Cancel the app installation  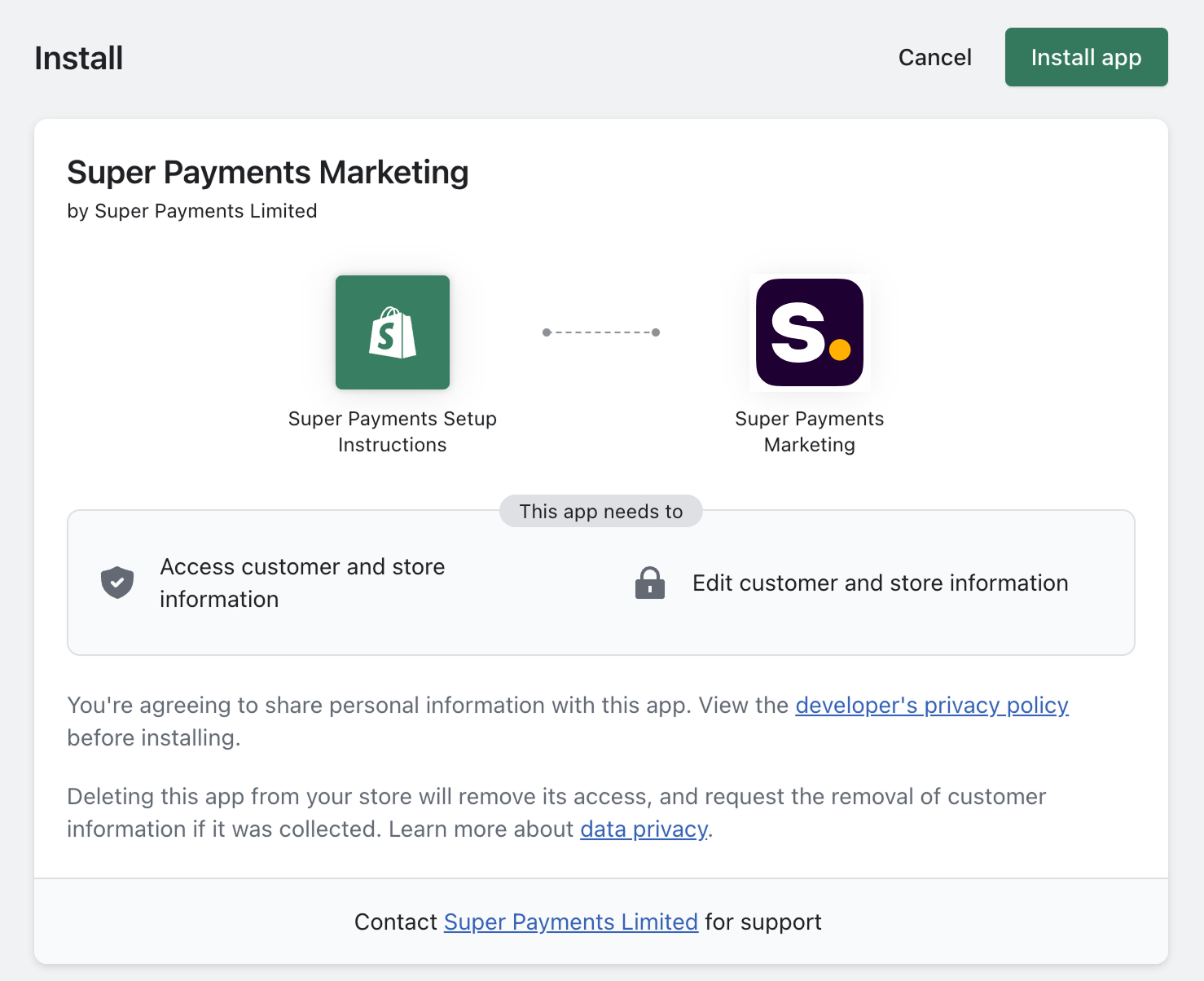(x=934, y=57)
